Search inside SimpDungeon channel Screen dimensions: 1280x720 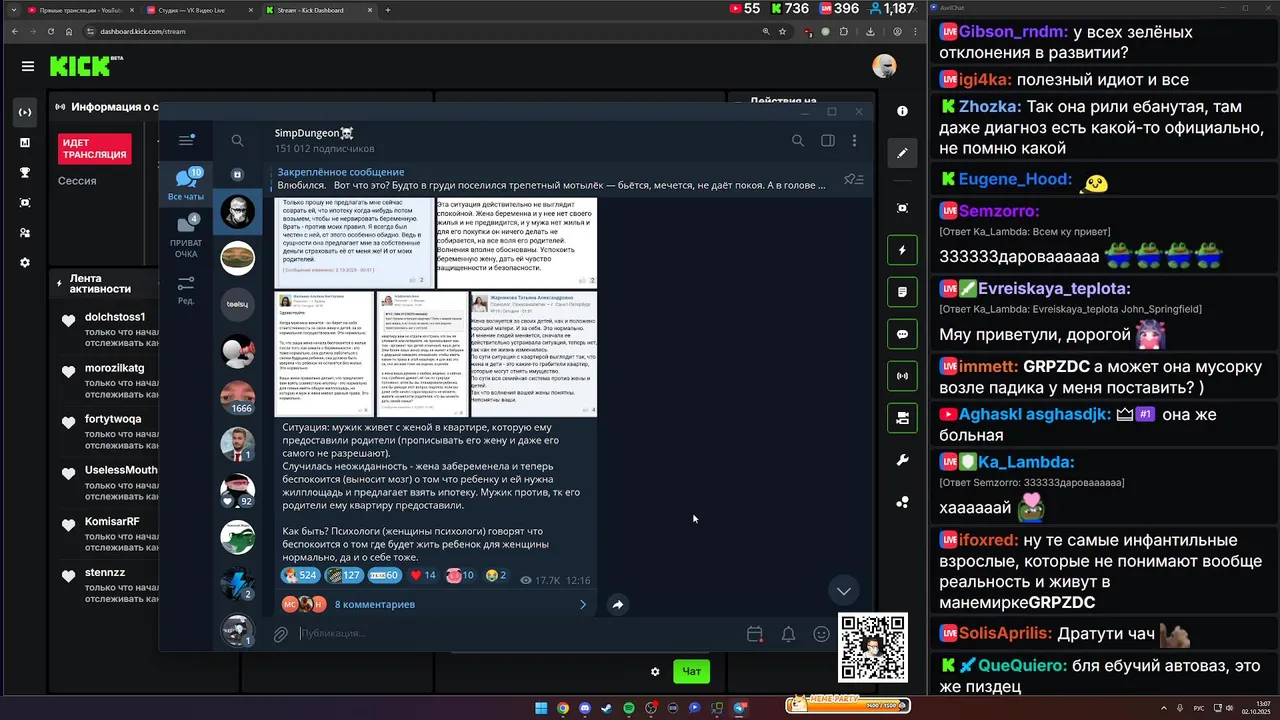pos(798,141)
